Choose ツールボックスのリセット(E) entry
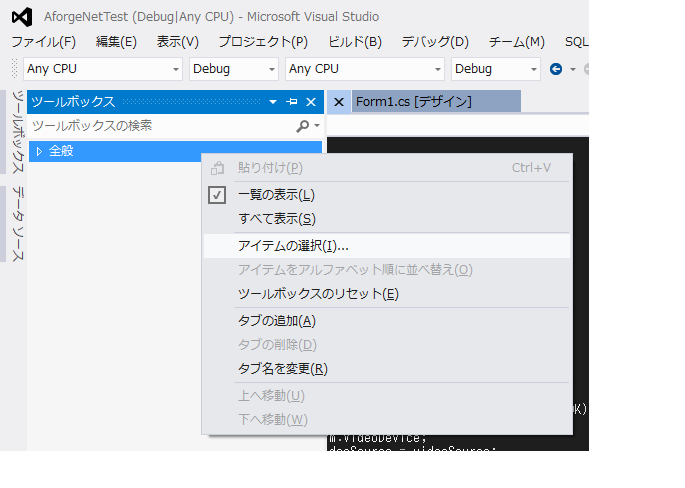This screenshot has height=488, width=685. (387, 294)
